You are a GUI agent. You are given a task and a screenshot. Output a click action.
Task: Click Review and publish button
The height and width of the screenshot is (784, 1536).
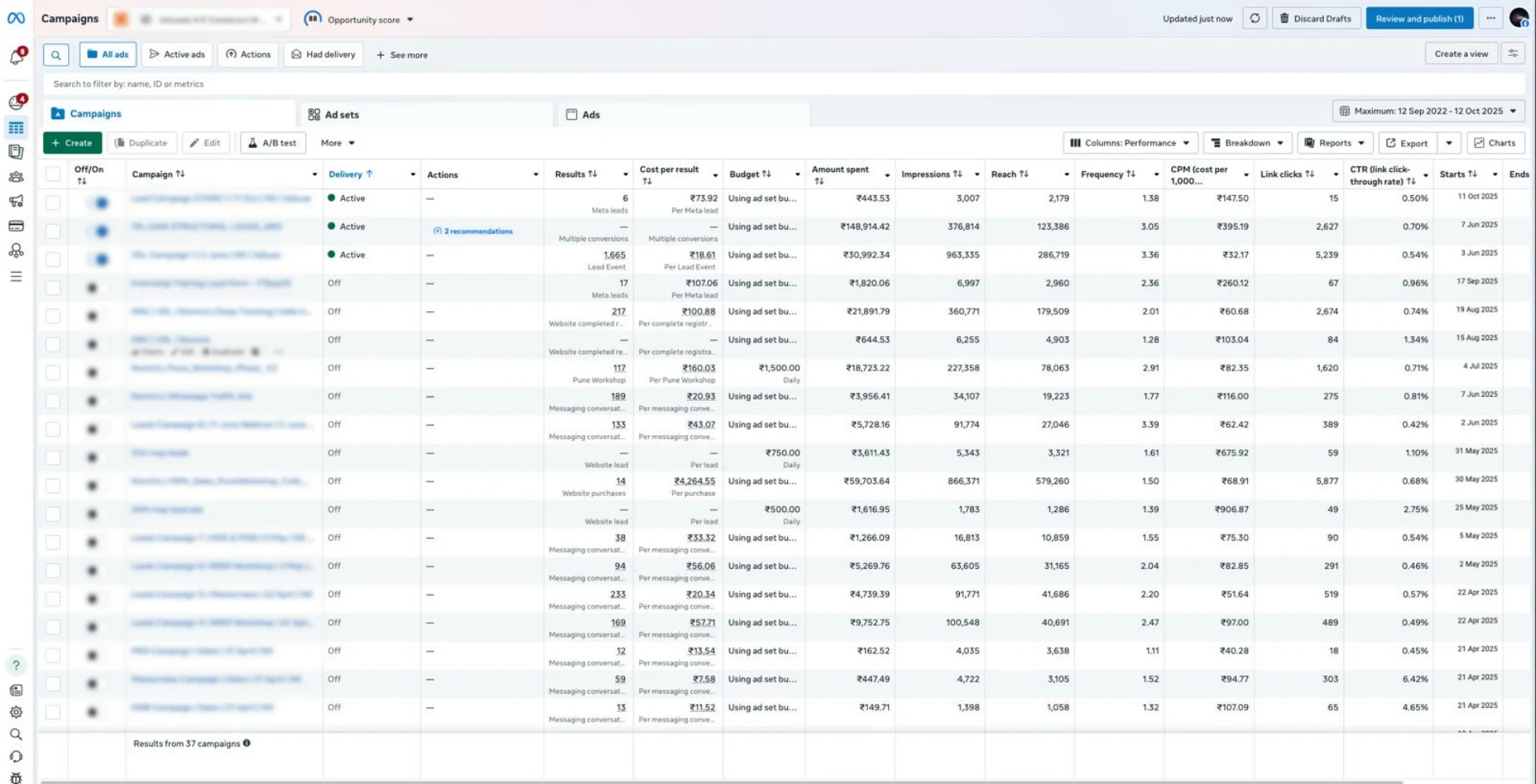click(x=1419, y=18)
